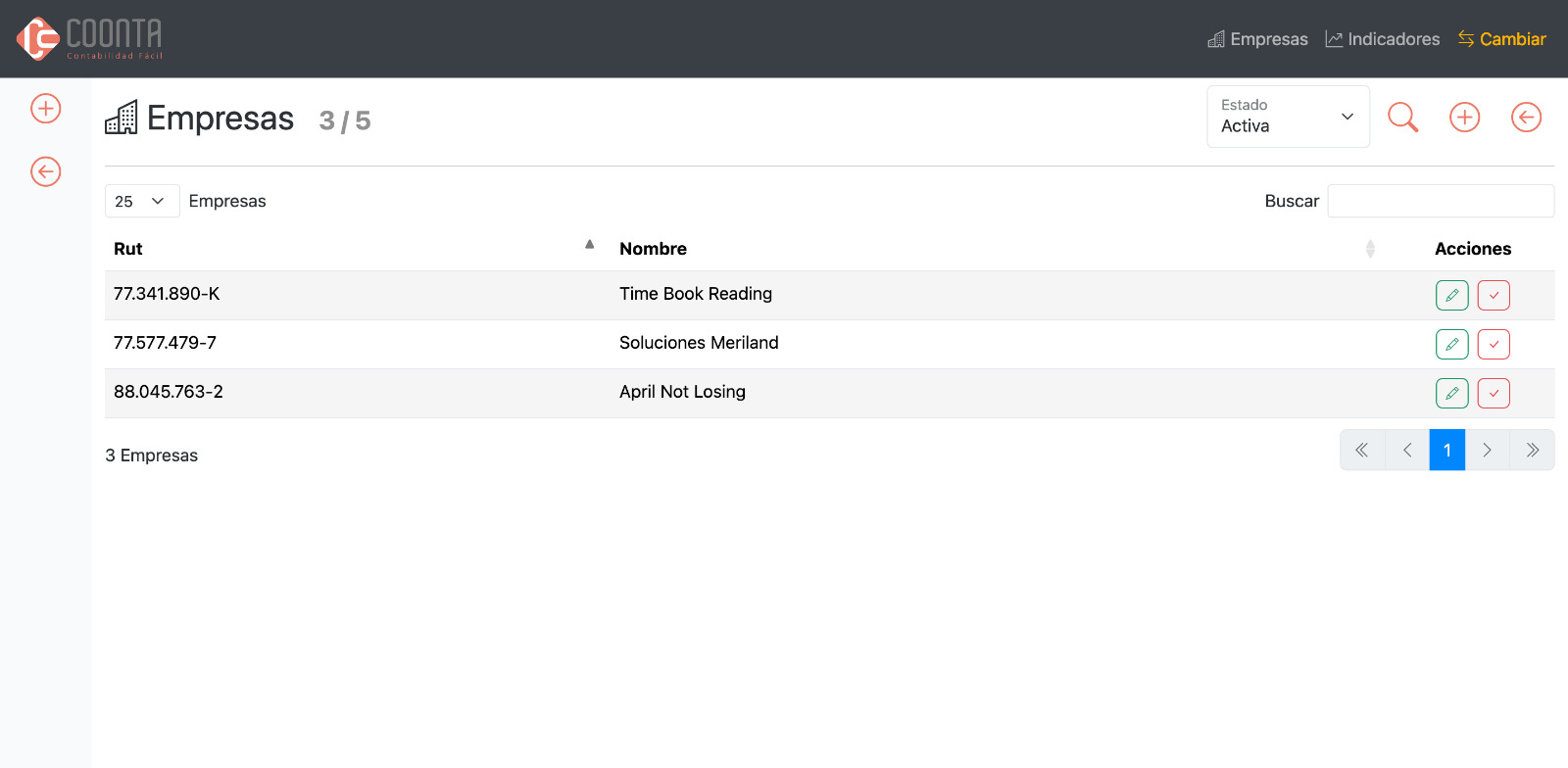This screenshot has width=1568, height=768.
Task: Toggle status check for April Not Losing
Action: tap(1494, 393)
